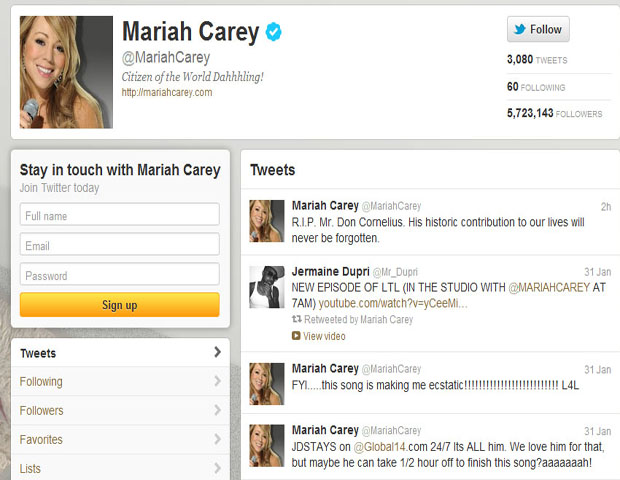The image size is (620, 480).
Task: Open the Following list via its chevron
Action: tap(217, 381)
